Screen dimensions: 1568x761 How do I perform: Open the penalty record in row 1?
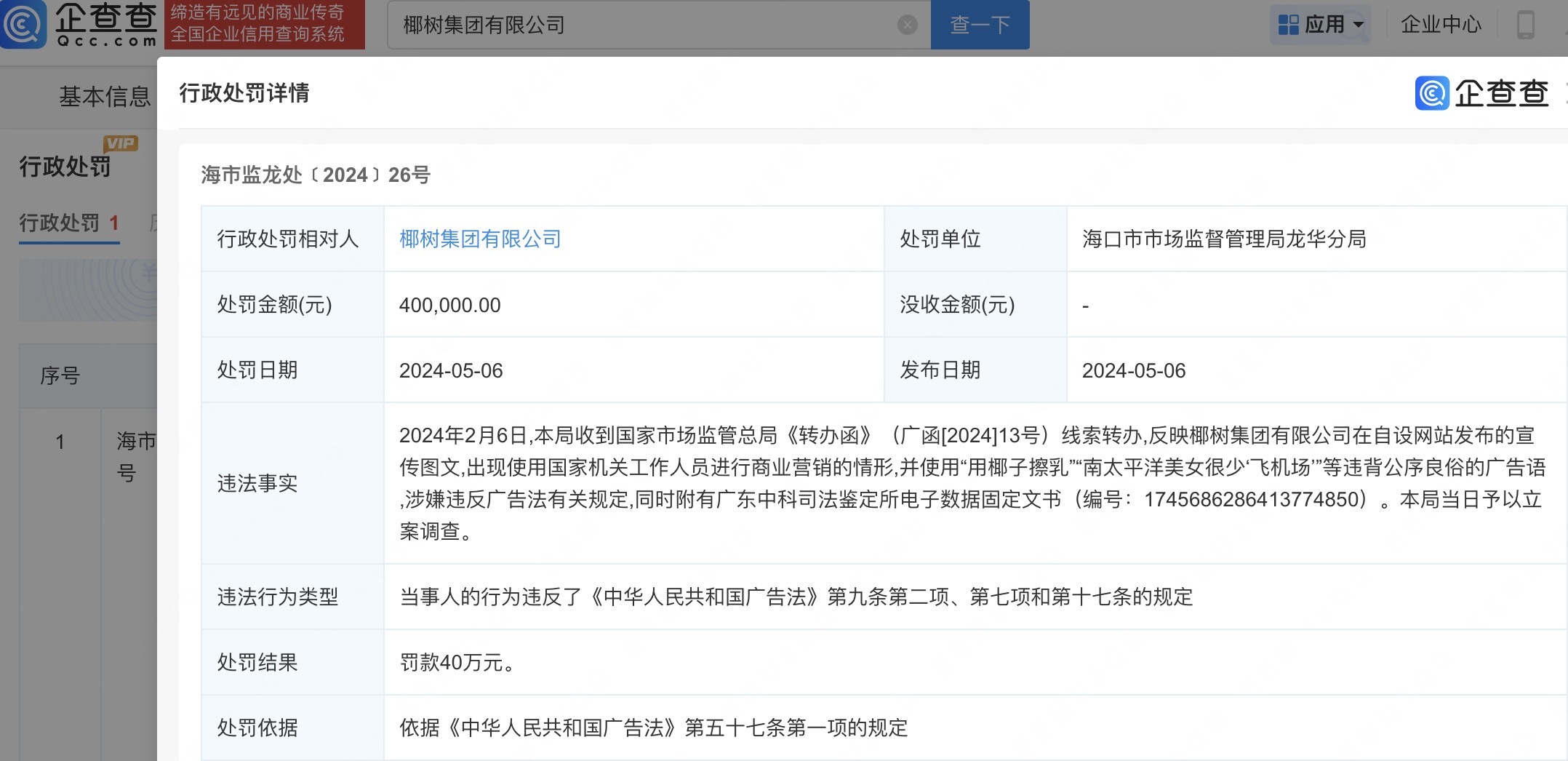click(x=135, y=455)
